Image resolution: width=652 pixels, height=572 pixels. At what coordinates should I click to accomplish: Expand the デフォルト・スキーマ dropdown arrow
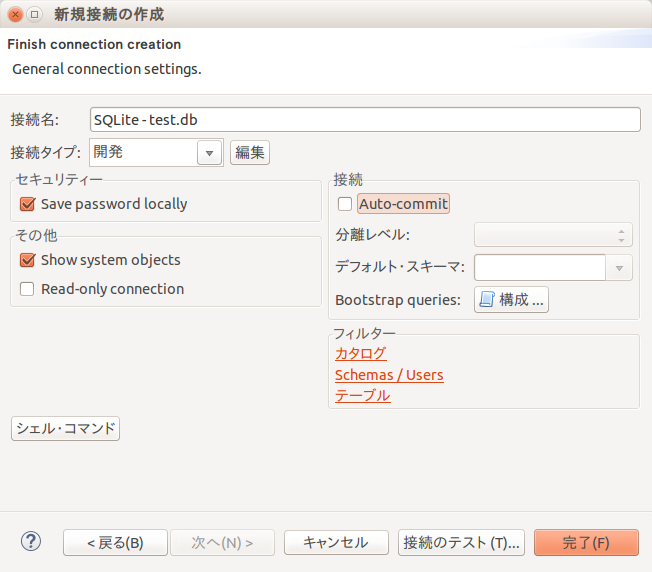click(619, 268)
